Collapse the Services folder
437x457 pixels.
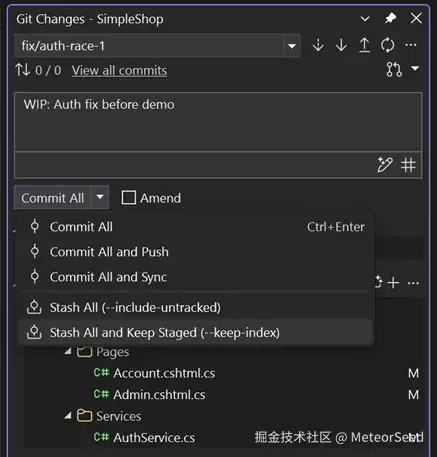click(x=68, y=416)
